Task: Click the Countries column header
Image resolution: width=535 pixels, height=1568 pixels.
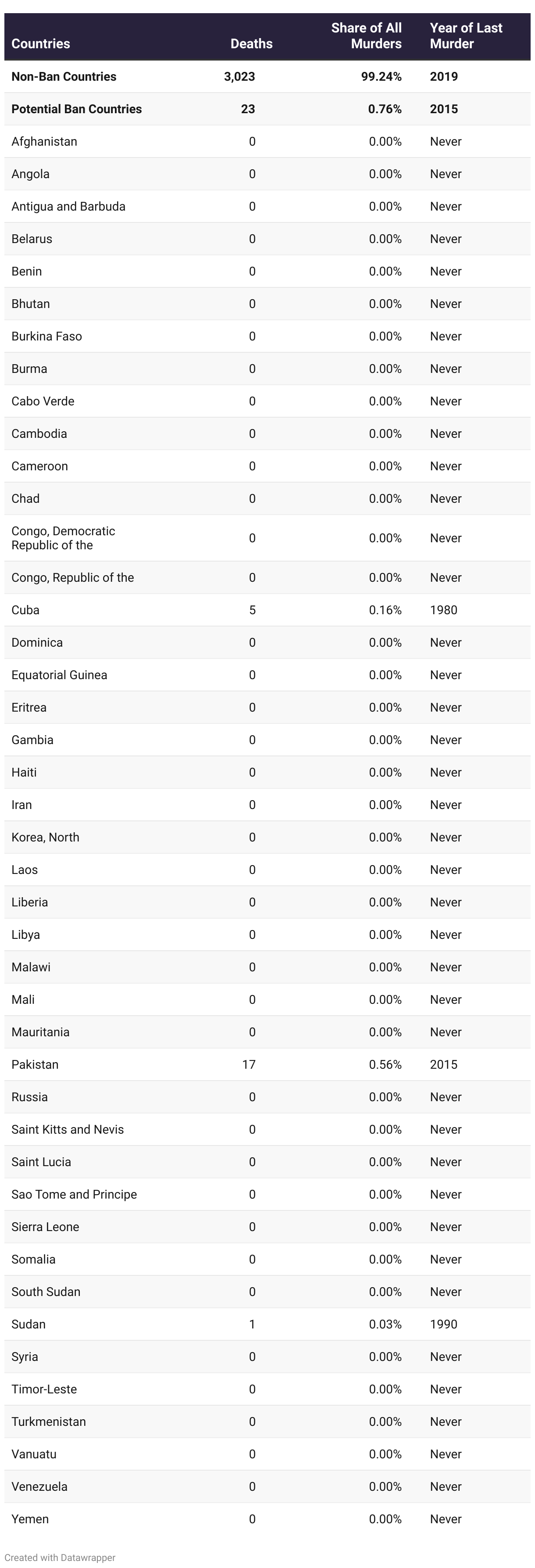Action: coord(41,44)
